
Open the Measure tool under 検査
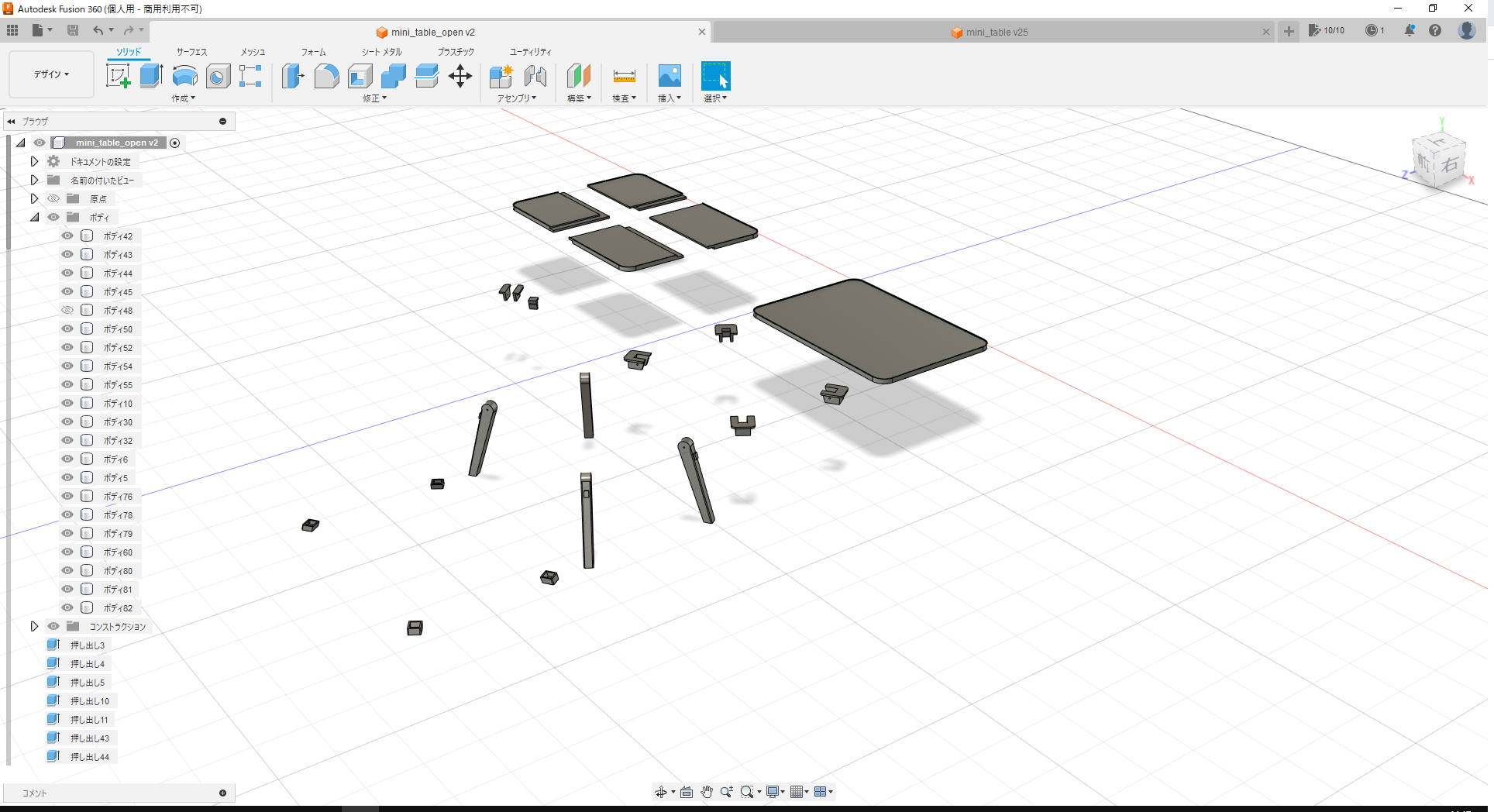[624, 77]
